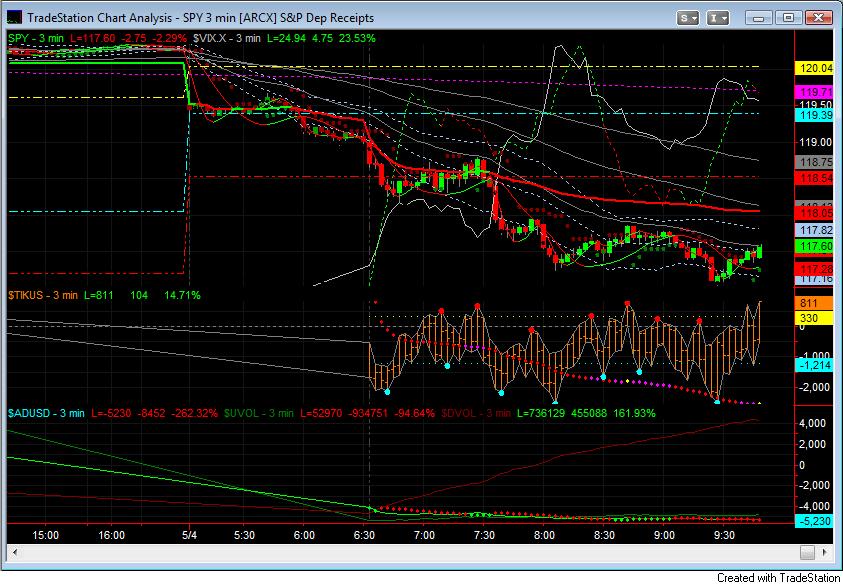This screenshot has height=584, width=843.
Task: Open the I interval-link dropdown in title bar
Action: click(x=717, y=18)
